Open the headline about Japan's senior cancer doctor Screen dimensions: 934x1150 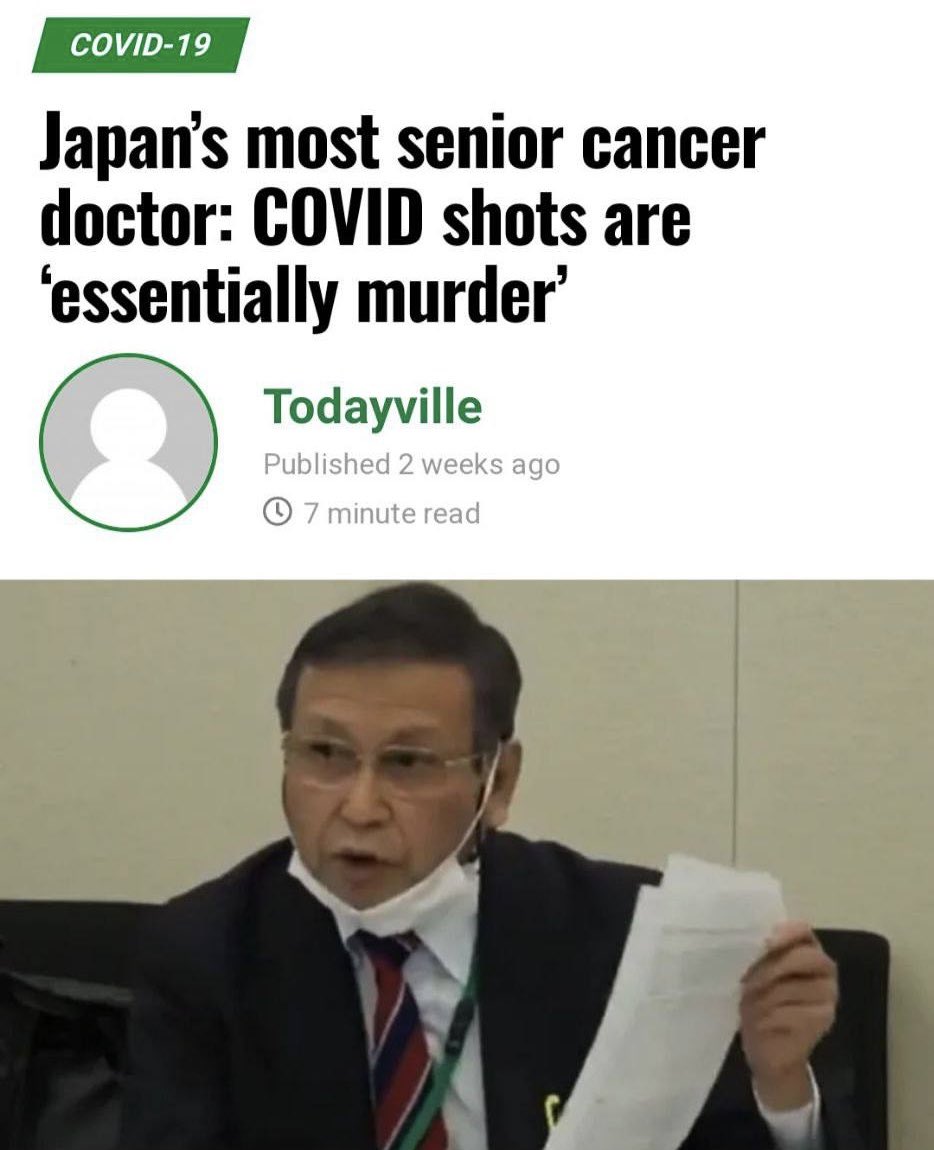[402, 217]
